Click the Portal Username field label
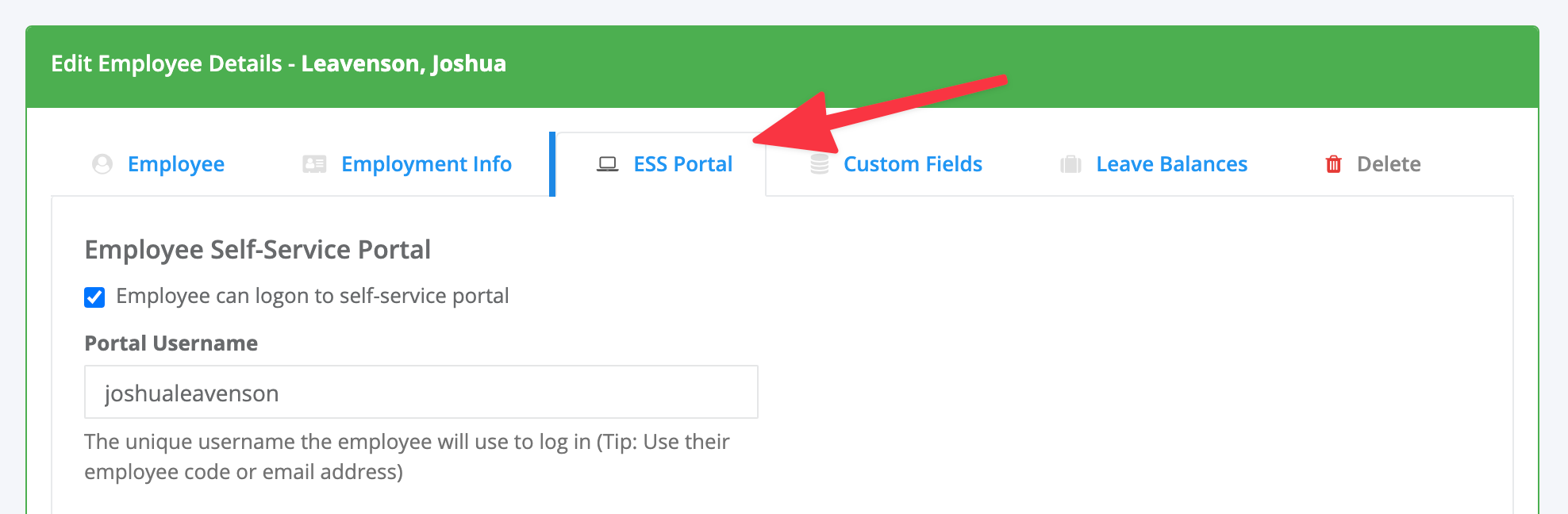 click(x=171, y=343)
